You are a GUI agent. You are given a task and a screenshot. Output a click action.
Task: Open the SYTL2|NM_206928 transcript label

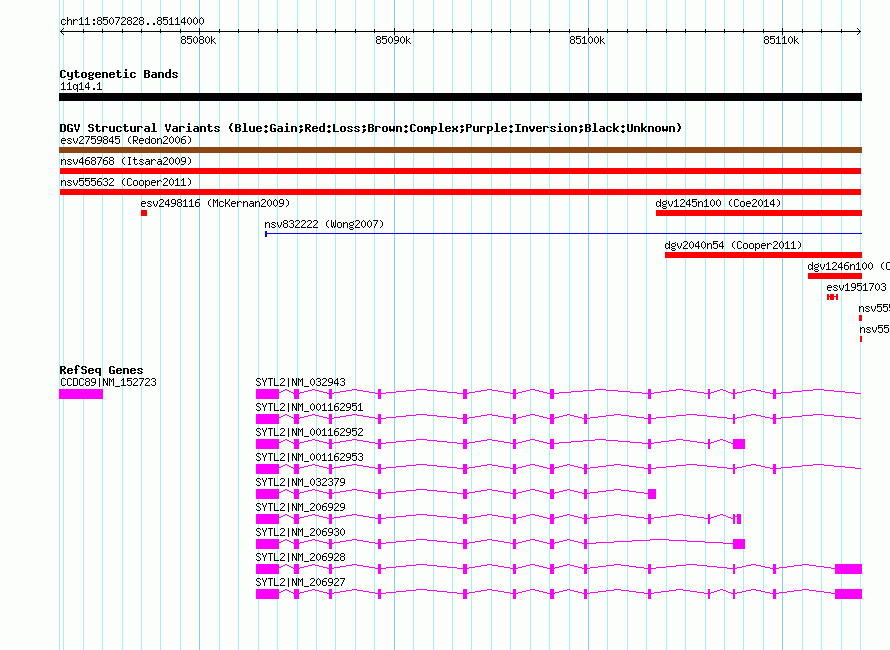(x=300, y=557)
